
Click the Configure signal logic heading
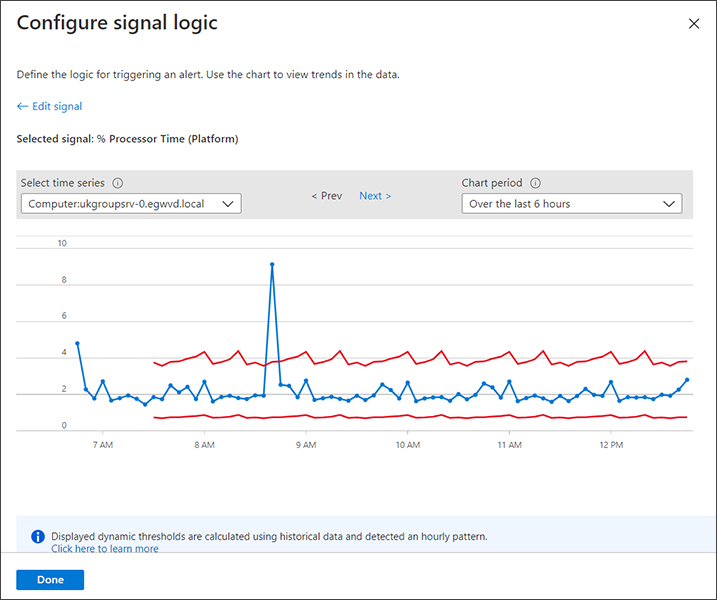tap(117, 23)
